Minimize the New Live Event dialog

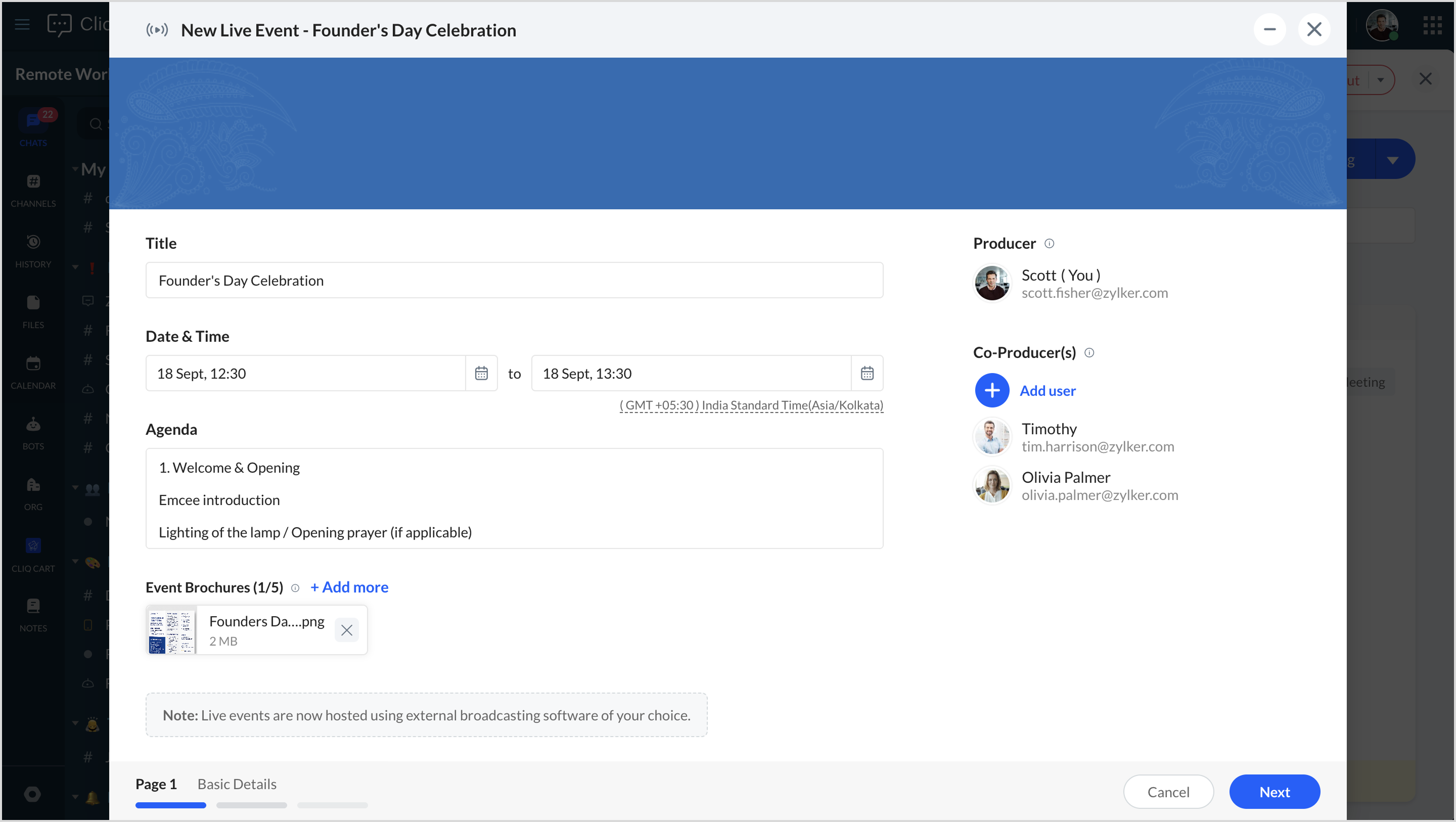1269,30
